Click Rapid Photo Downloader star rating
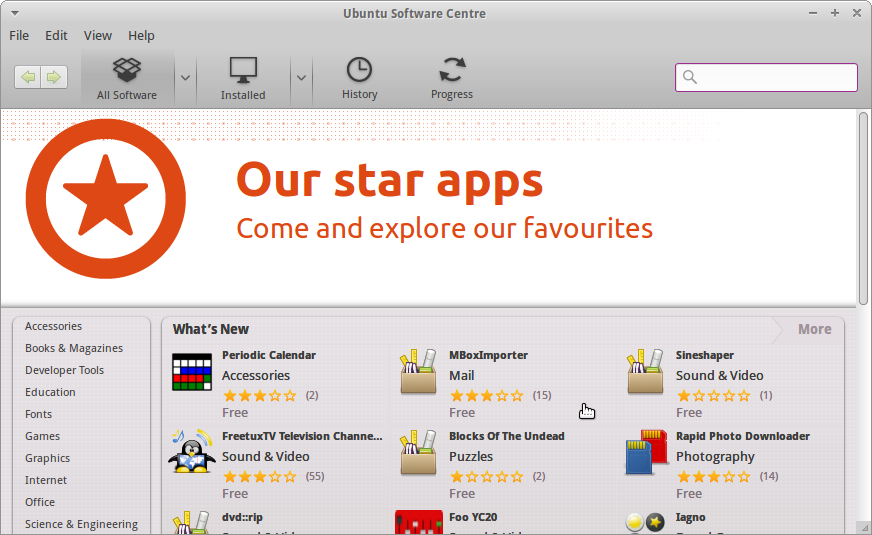Viewport: 872px width, 535px height. click(x=714, y=477)
